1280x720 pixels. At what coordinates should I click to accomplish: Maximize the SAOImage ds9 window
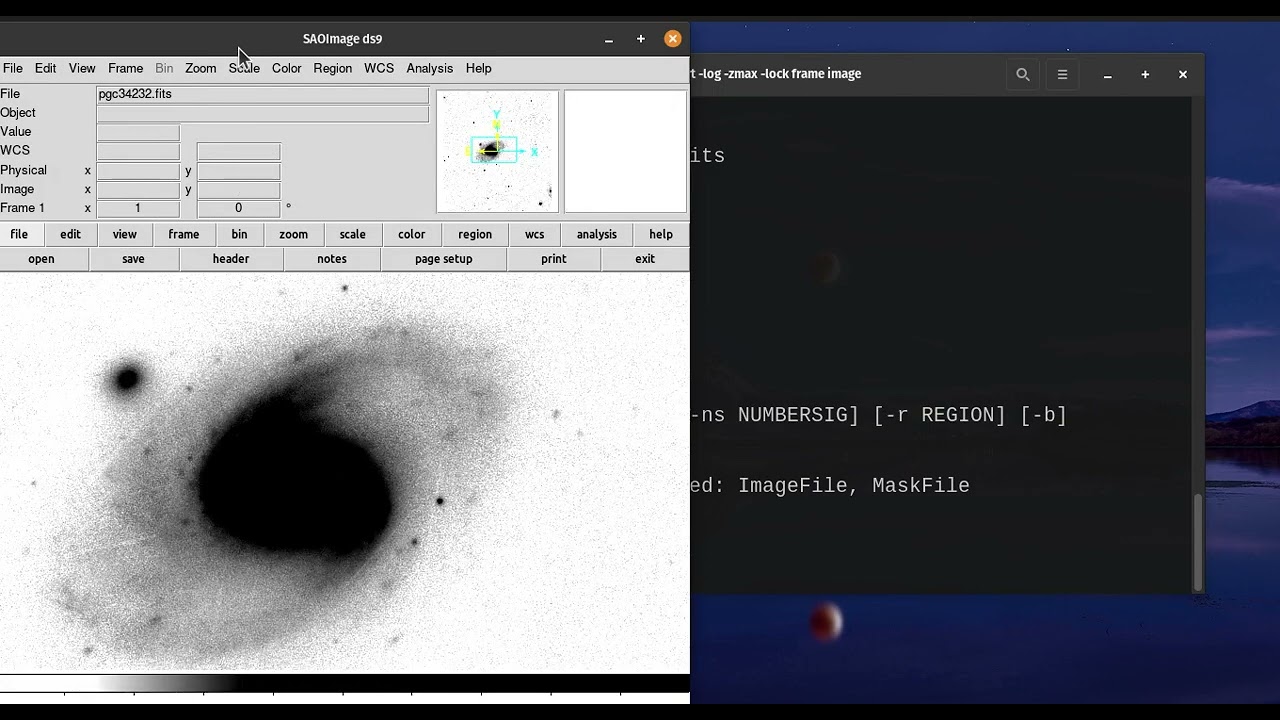pyautogui.click(x=640, y=39)
